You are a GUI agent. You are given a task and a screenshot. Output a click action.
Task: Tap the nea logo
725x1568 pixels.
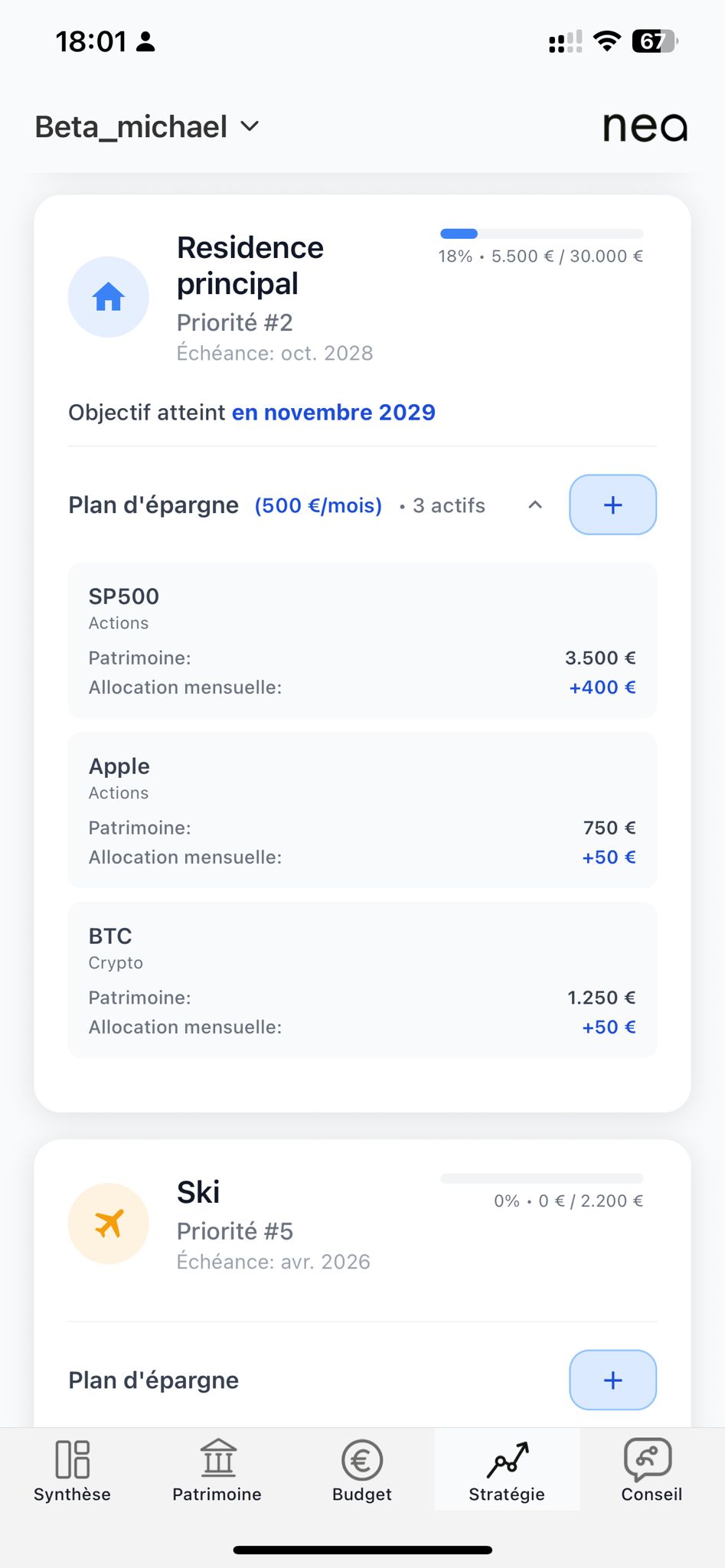645,127
